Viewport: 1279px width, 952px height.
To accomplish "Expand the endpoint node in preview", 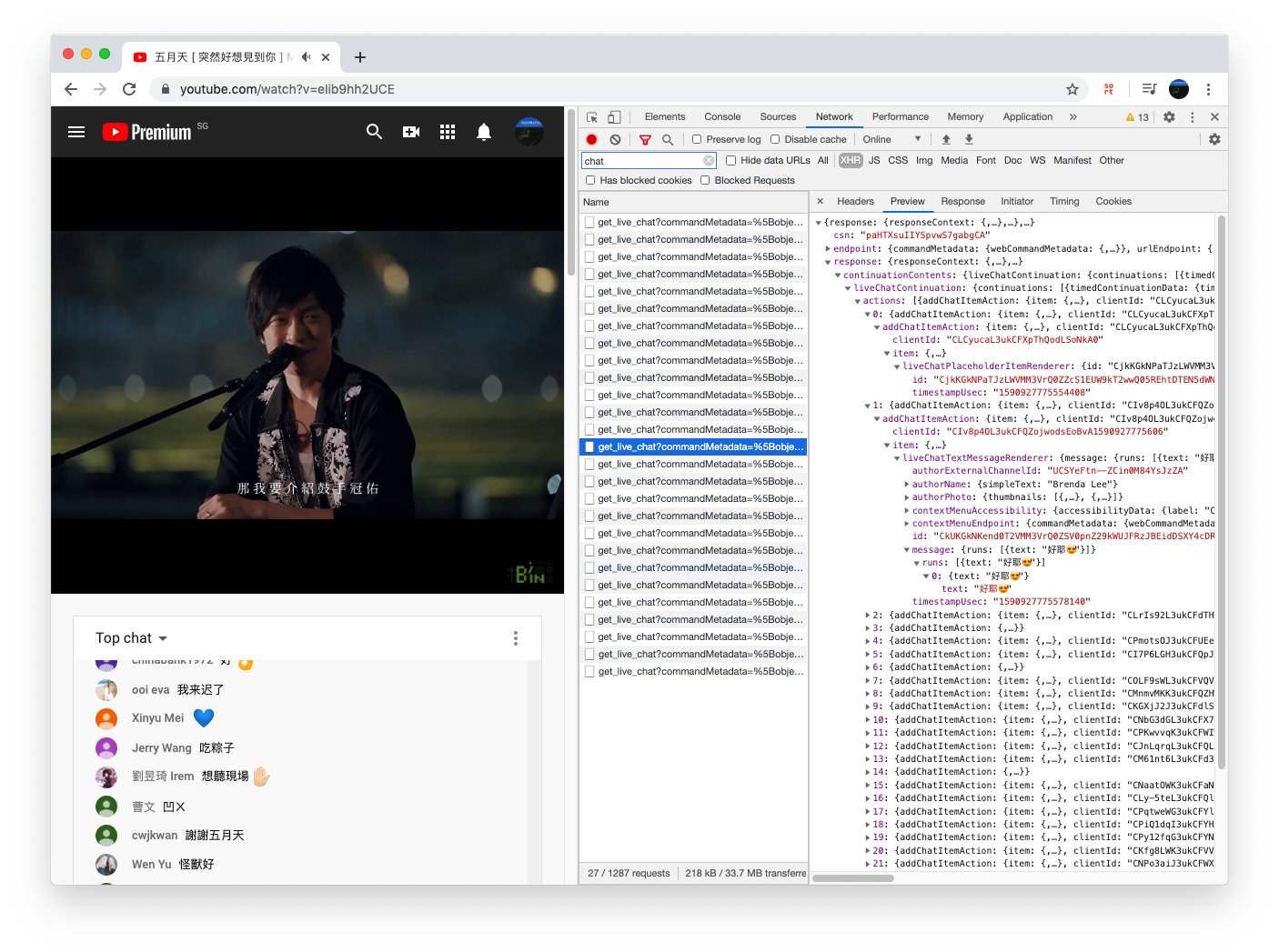I will [x=828, y=249].
